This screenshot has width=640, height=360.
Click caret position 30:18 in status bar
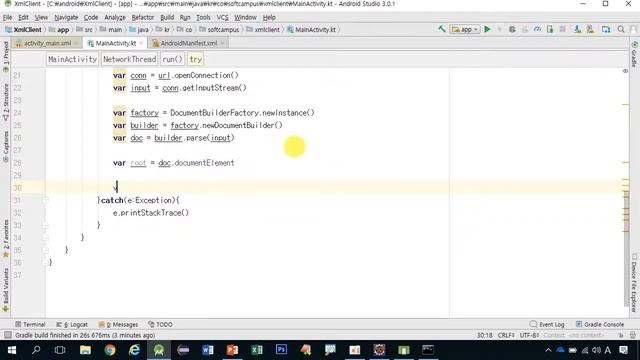pyautogui.click(x=484, y=335)
